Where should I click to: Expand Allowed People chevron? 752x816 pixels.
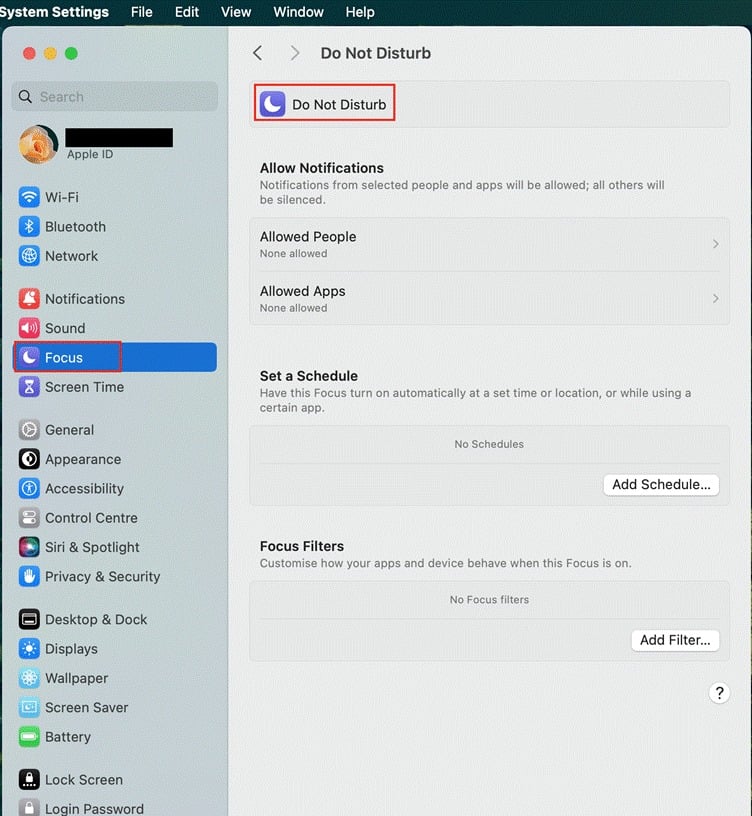pos(716,244)
